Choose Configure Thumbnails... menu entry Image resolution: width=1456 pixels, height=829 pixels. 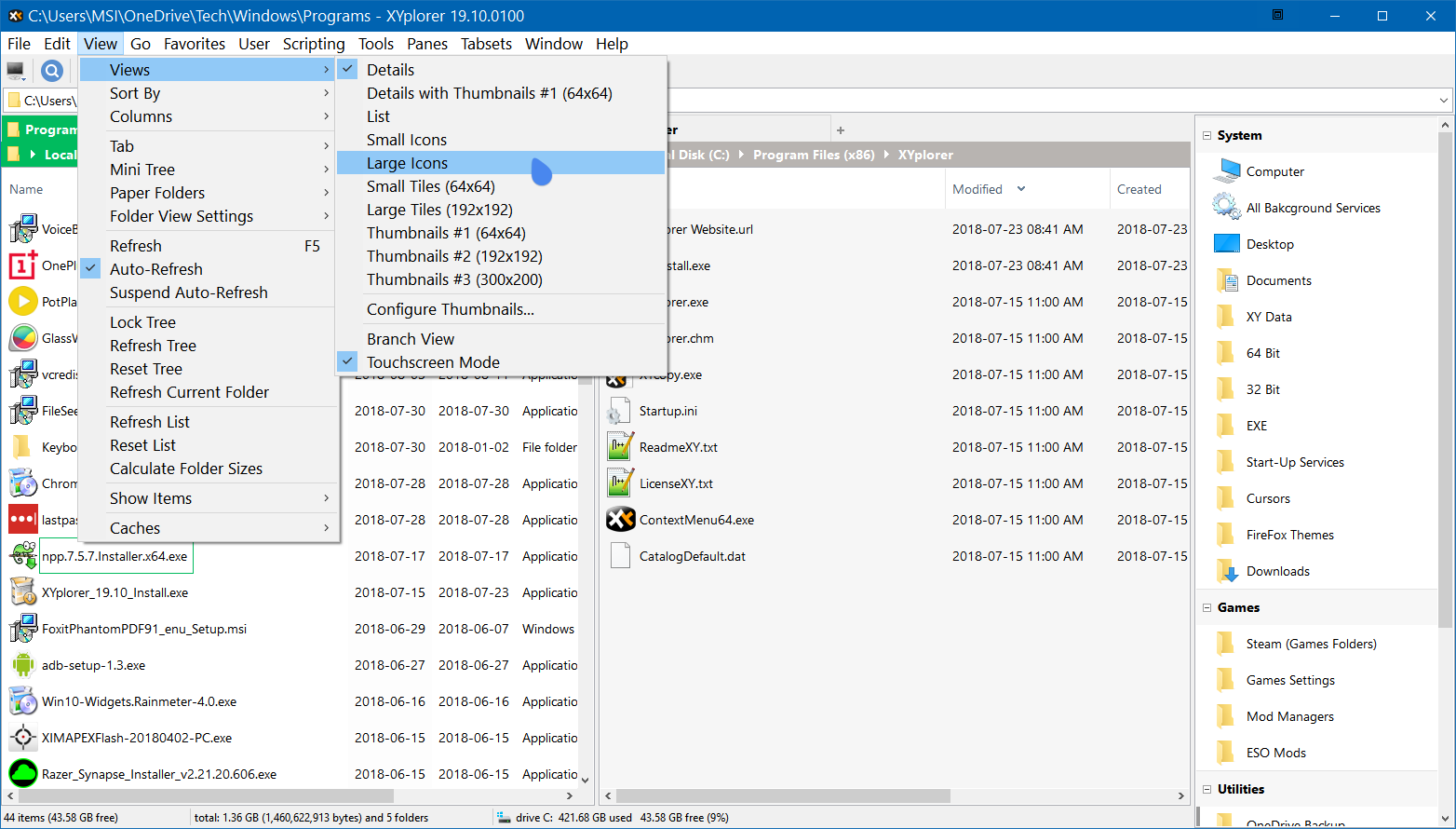click(x=501, y=309)
